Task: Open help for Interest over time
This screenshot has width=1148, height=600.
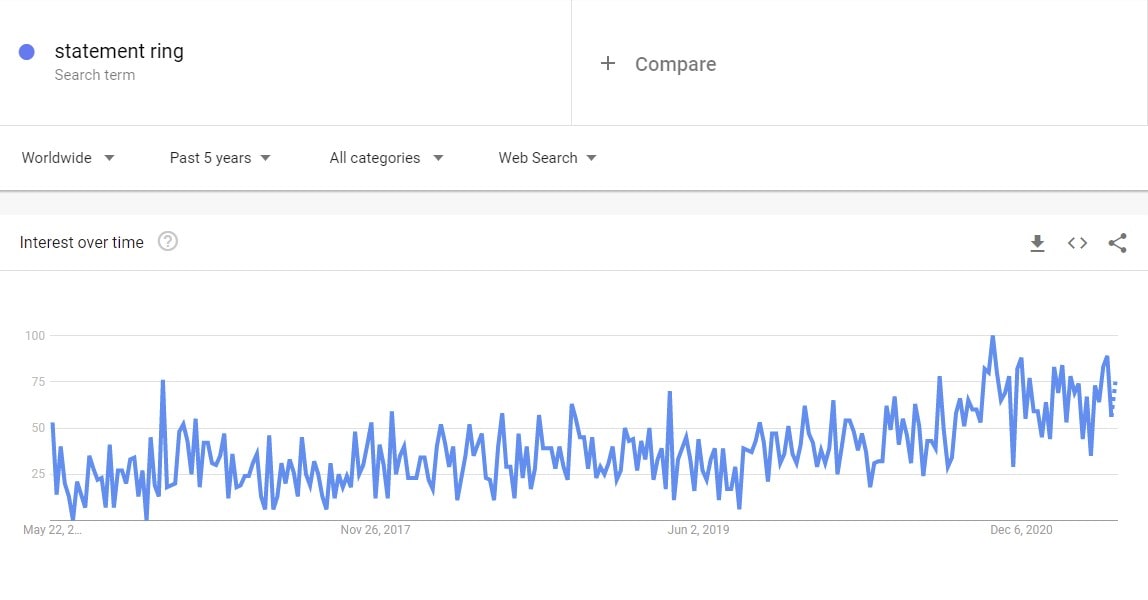Action: [168, 241]
